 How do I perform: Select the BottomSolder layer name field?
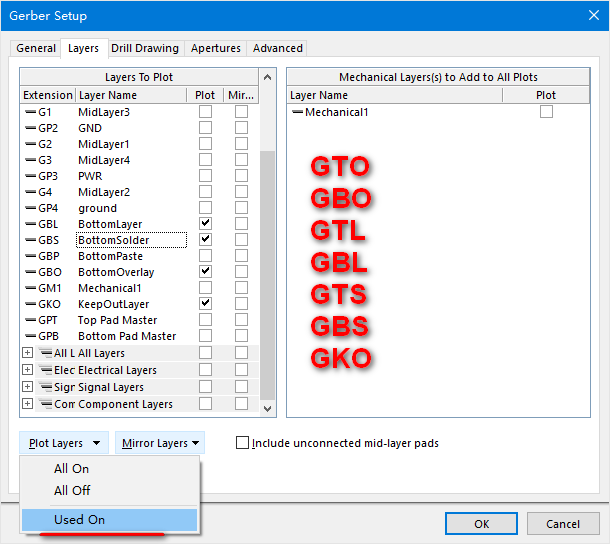coord(131,240)
